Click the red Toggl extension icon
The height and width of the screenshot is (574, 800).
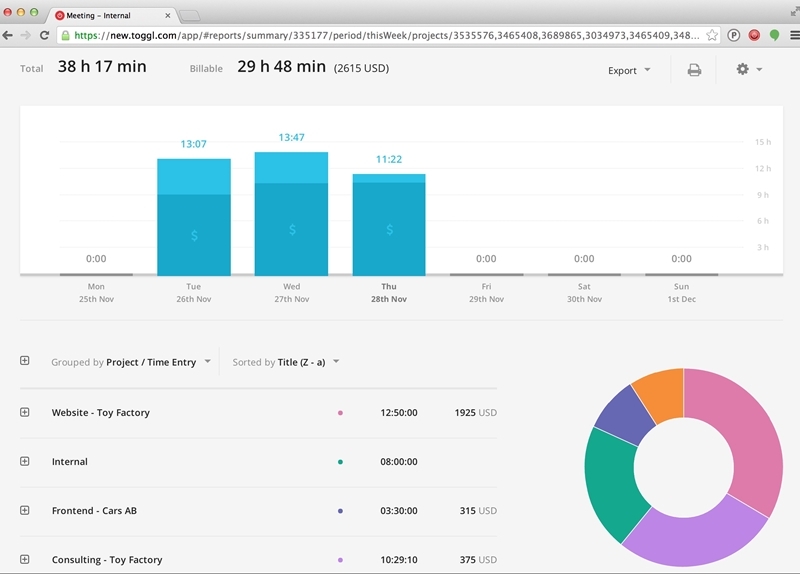[754, 35]
